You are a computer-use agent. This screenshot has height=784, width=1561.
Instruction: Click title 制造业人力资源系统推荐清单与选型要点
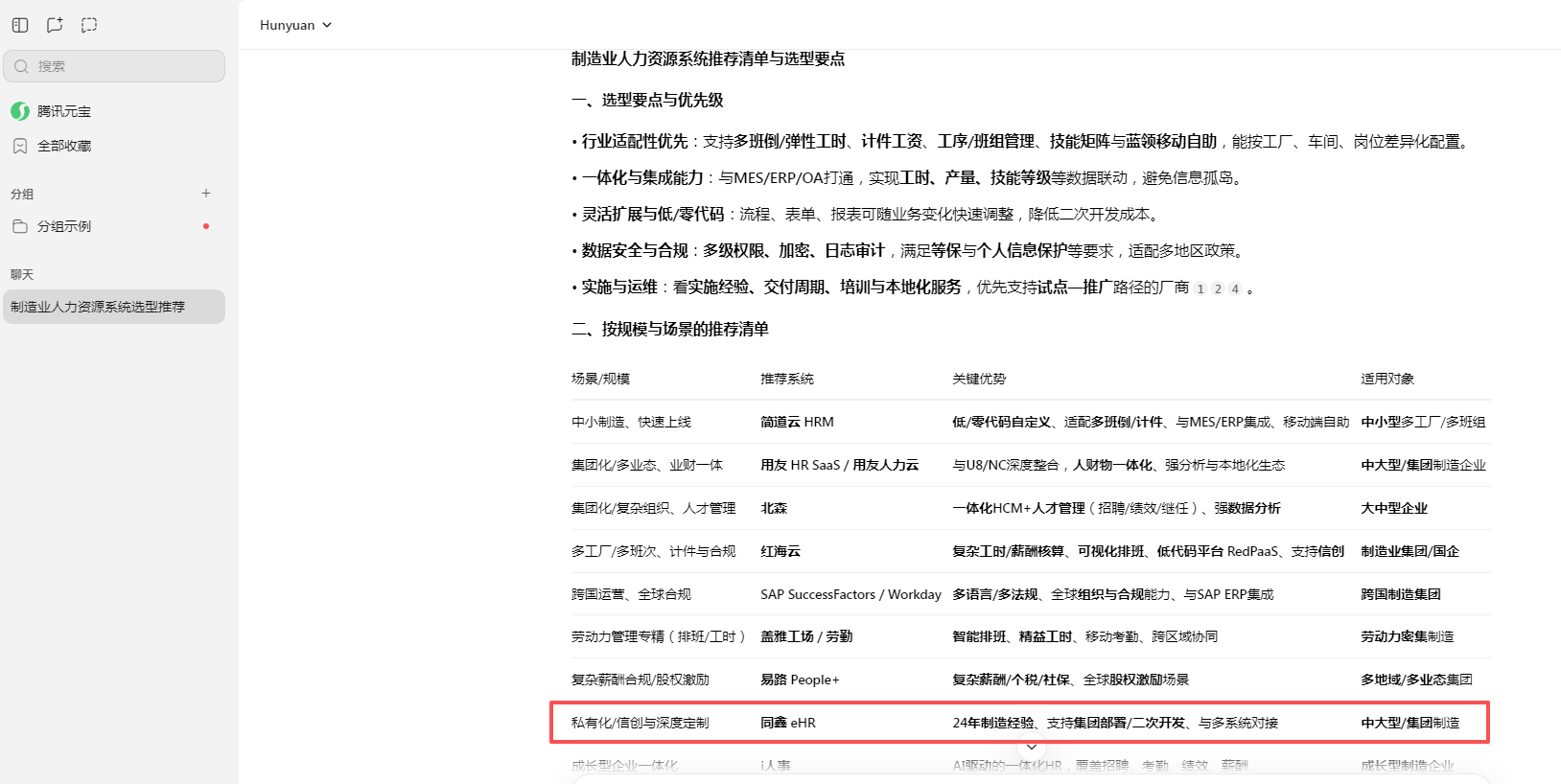[x=708, y=58]
